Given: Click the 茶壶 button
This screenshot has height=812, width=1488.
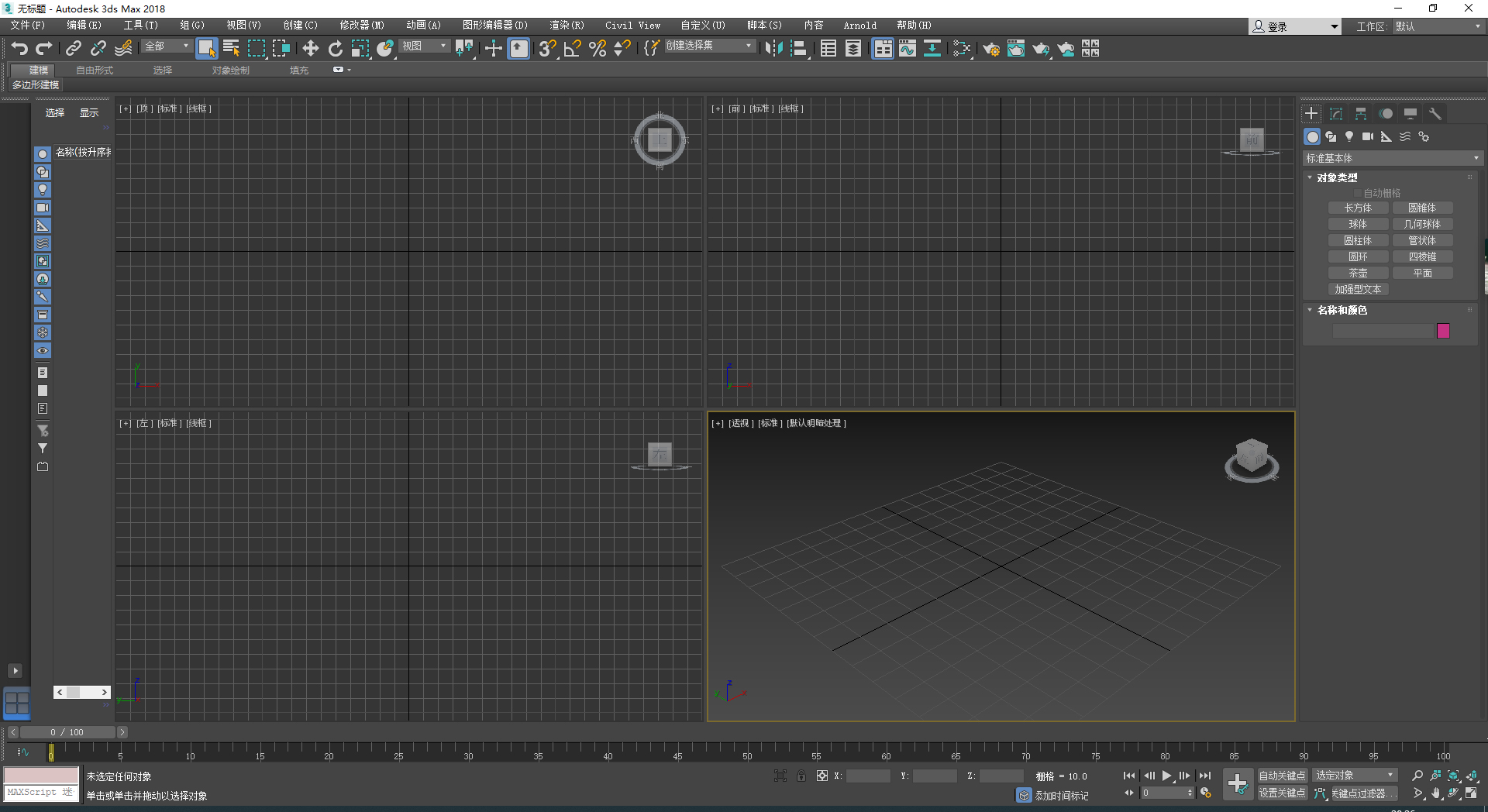Looking at the screenshot, I should coord(1358,273).
